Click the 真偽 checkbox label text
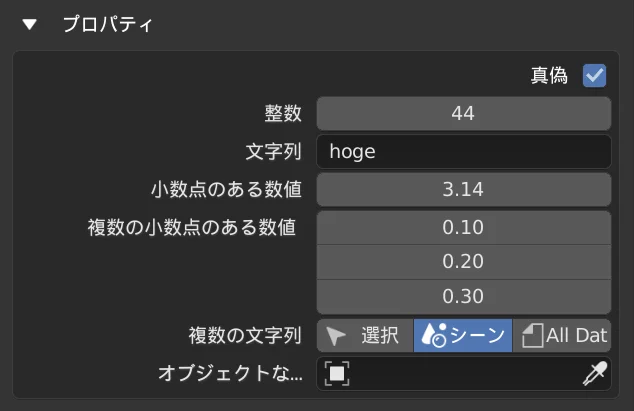The width and height of the screenshot is (634, 411). [x=549, y=75]
